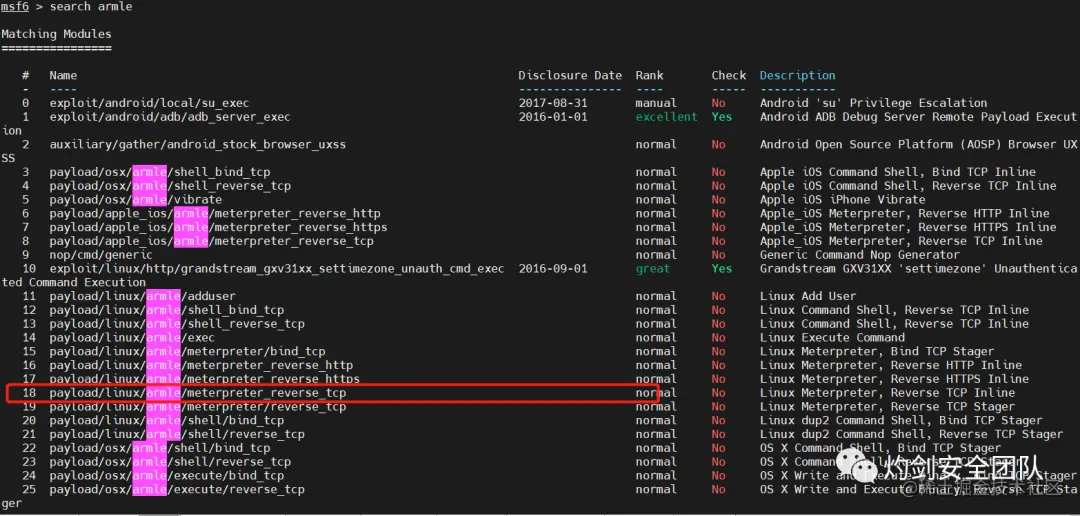
Task: Select payload/linux/armle/meterpreter/reverse_tcp in row 19
Action: (x=198, y=406)
